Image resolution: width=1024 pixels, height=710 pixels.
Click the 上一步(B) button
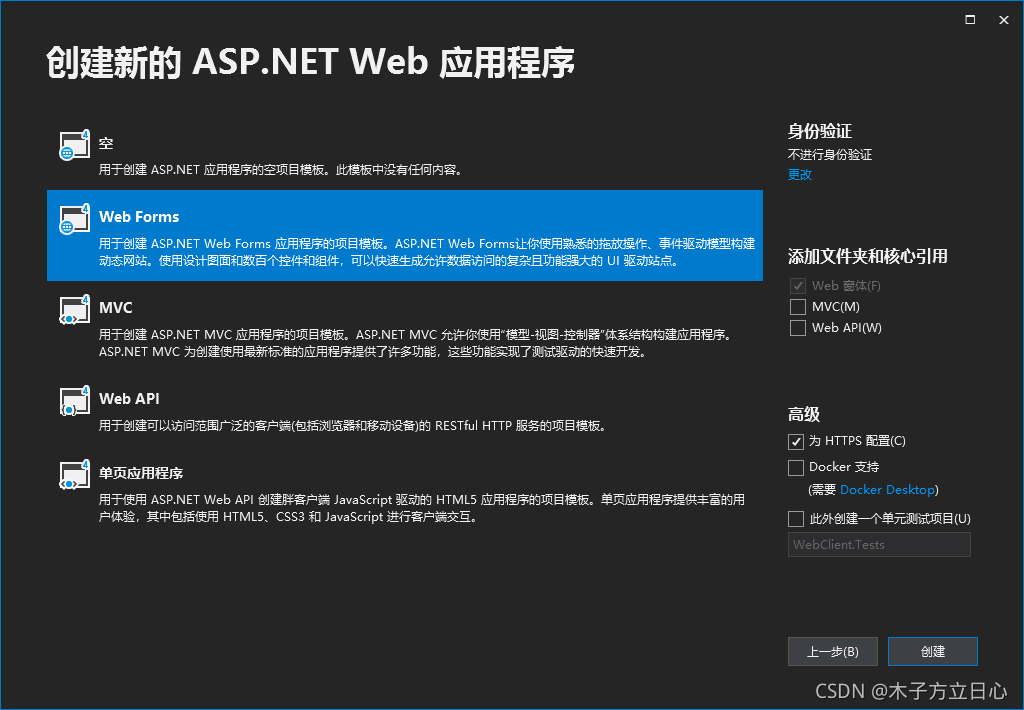(832, 651)
